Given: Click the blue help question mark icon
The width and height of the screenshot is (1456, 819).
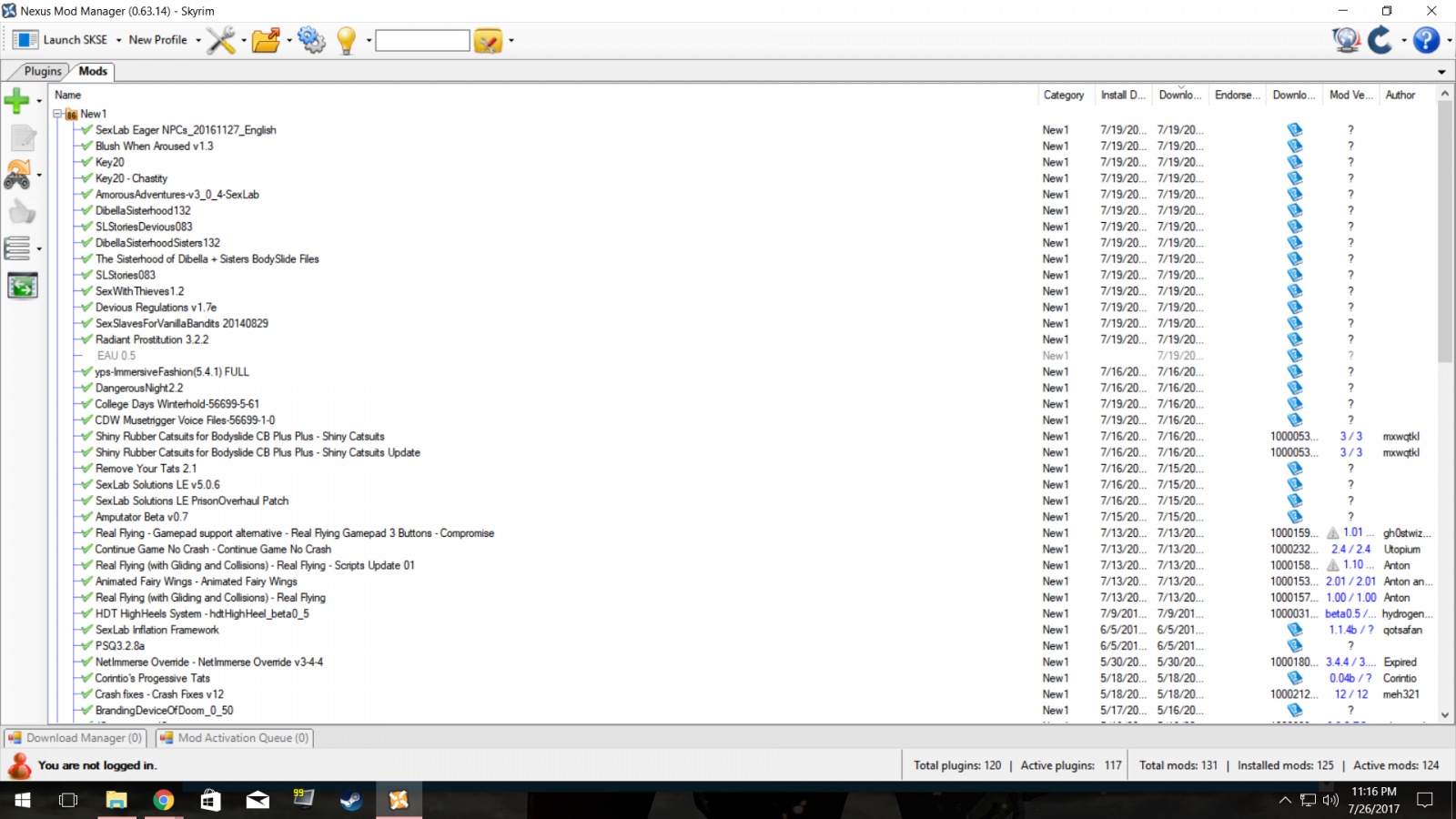Looking at the screenshot, I should tap(1426, 40).
